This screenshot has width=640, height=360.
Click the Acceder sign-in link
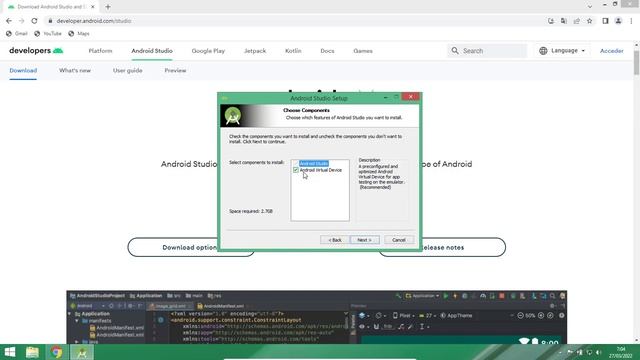(x=611, y=51)
